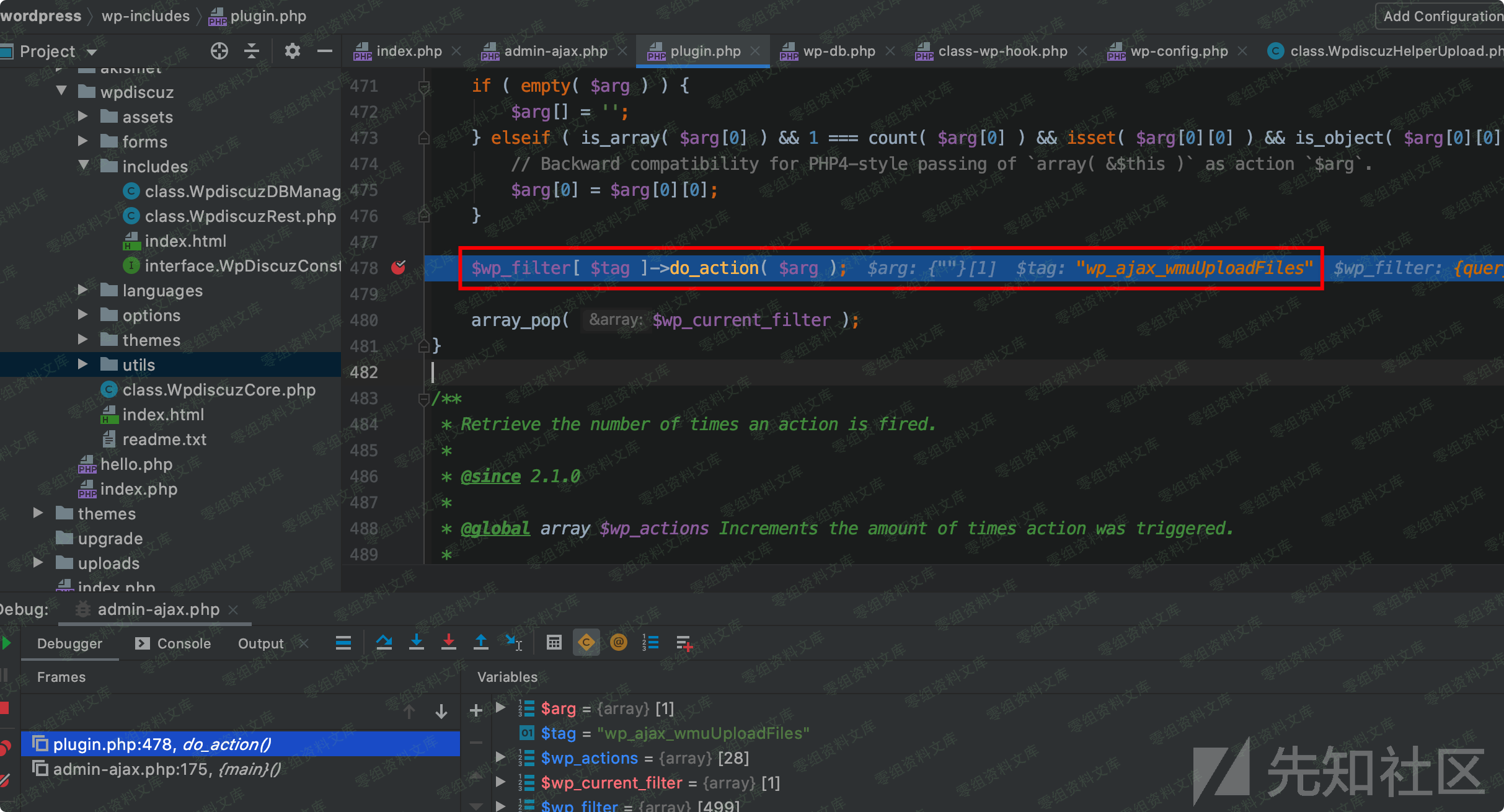Screen dimensions: 1504x812
Task: Click the Step Over debugger icon
Action: [384, 643]
